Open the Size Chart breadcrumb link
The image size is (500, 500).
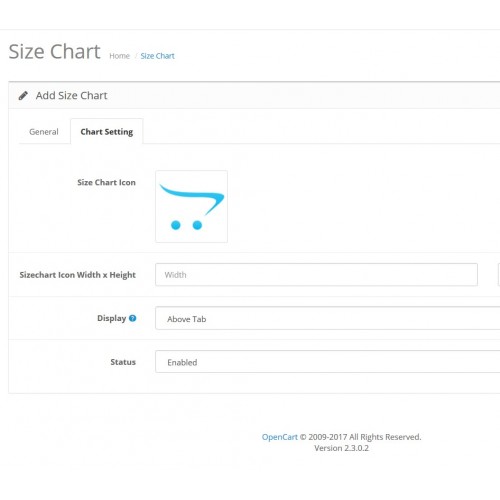157,56
